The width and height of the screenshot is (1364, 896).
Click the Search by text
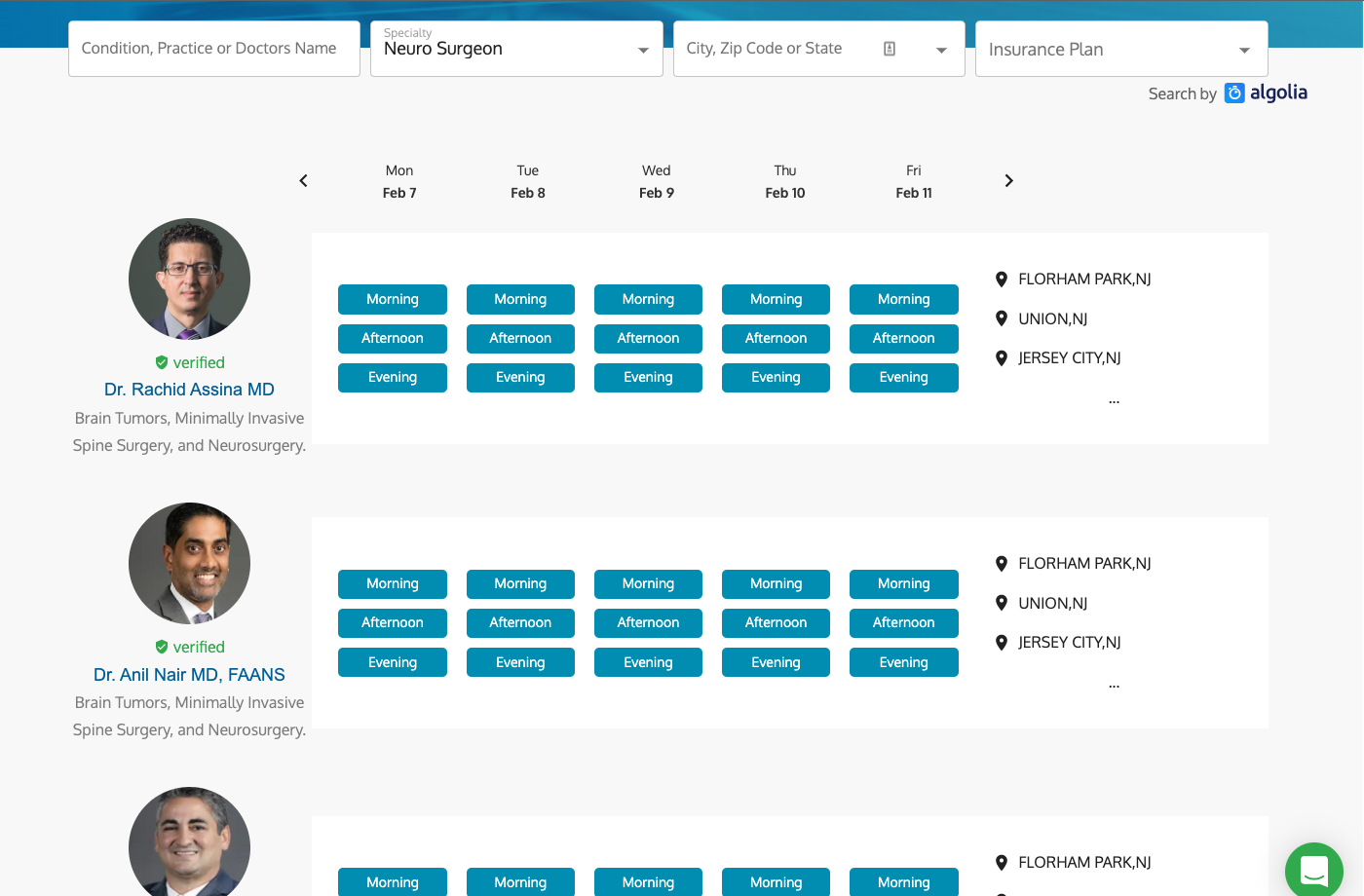click(1182, 93)
